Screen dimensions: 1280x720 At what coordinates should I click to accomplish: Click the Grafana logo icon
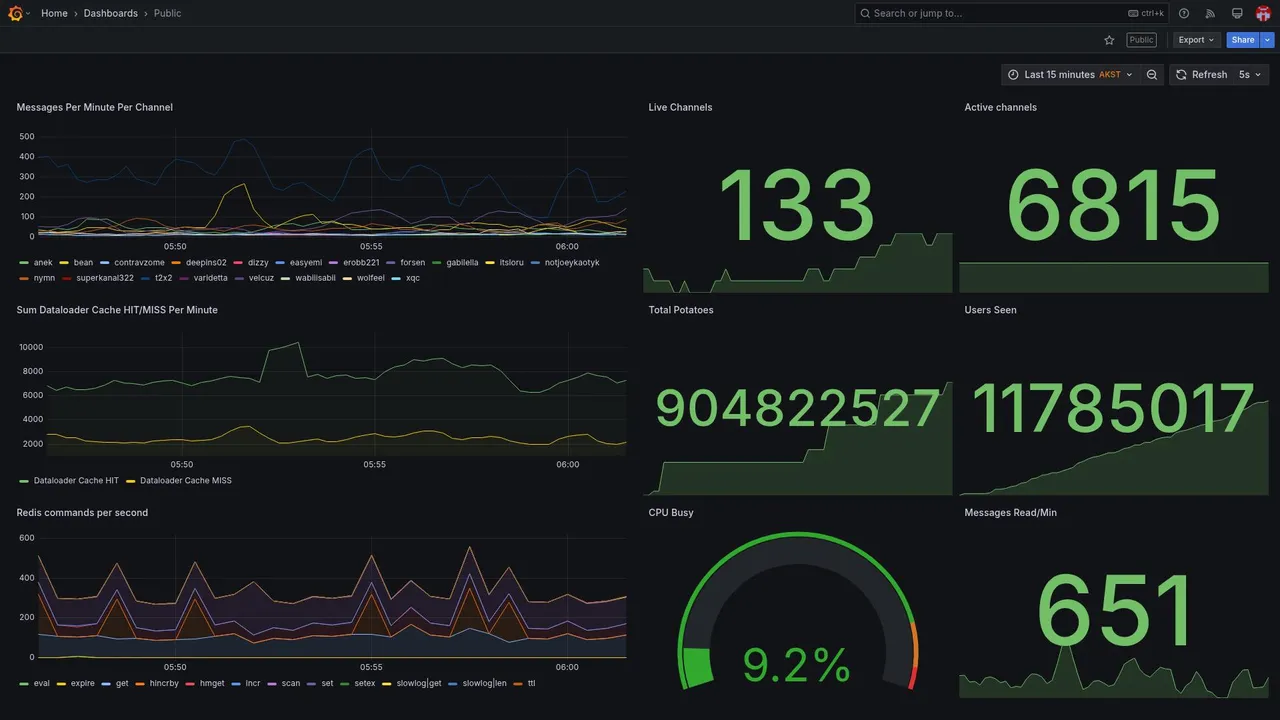[x=15, y=13]
